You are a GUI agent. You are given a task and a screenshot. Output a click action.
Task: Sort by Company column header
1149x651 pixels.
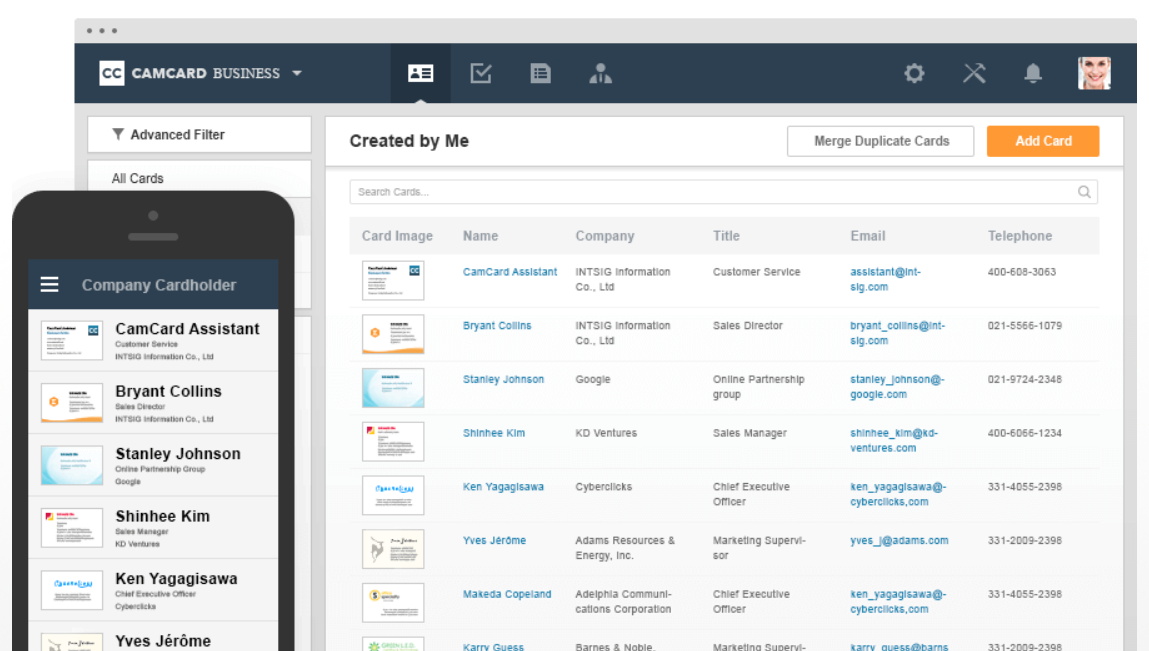click(x=605, y=236)
